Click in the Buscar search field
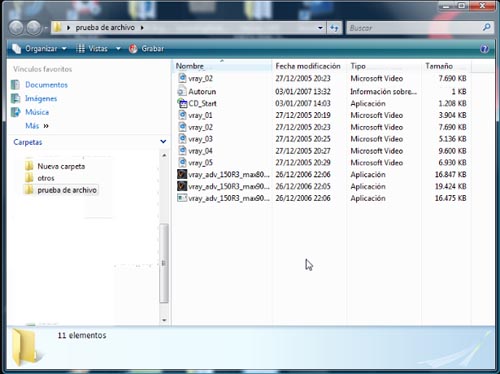 click(413, 28)
